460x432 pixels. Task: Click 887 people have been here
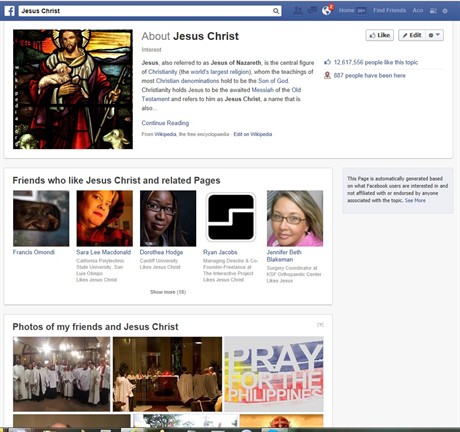coord(370,75)
